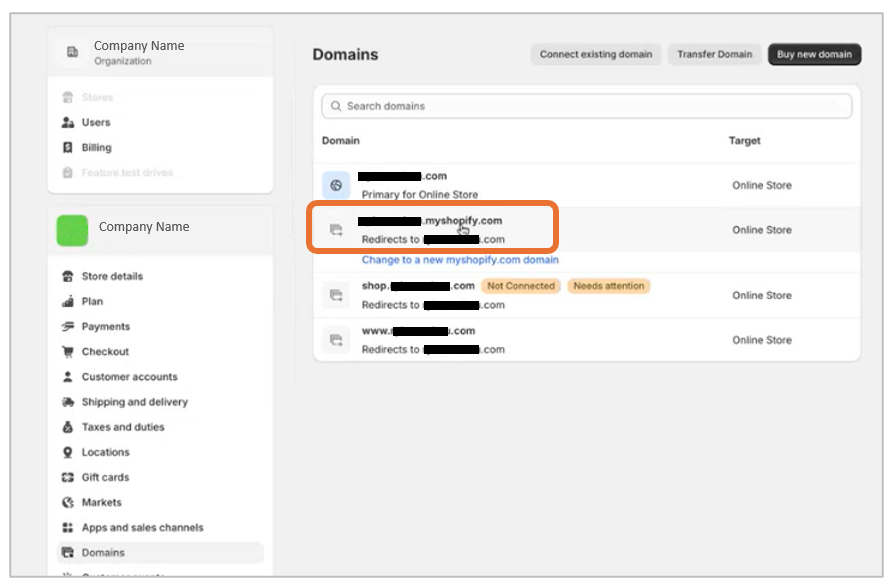Image resolution: width=892 pixels, height=586 pixels.
Task: Click the Apps and sales channels icon
Action: 68,527
